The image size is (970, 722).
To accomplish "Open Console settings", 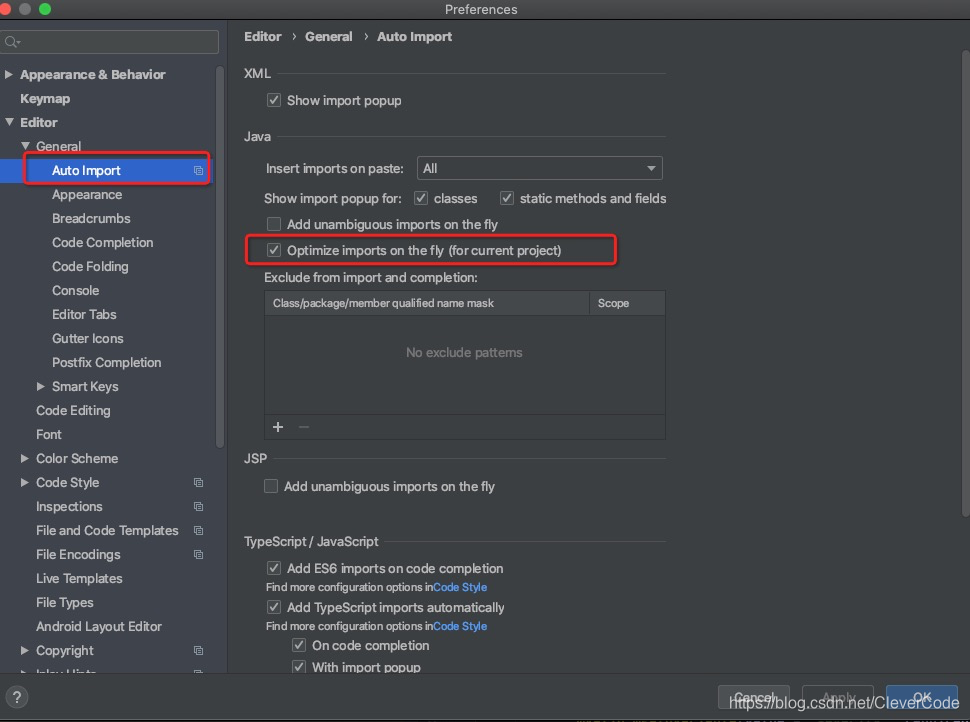I will (x=75, y=291).
